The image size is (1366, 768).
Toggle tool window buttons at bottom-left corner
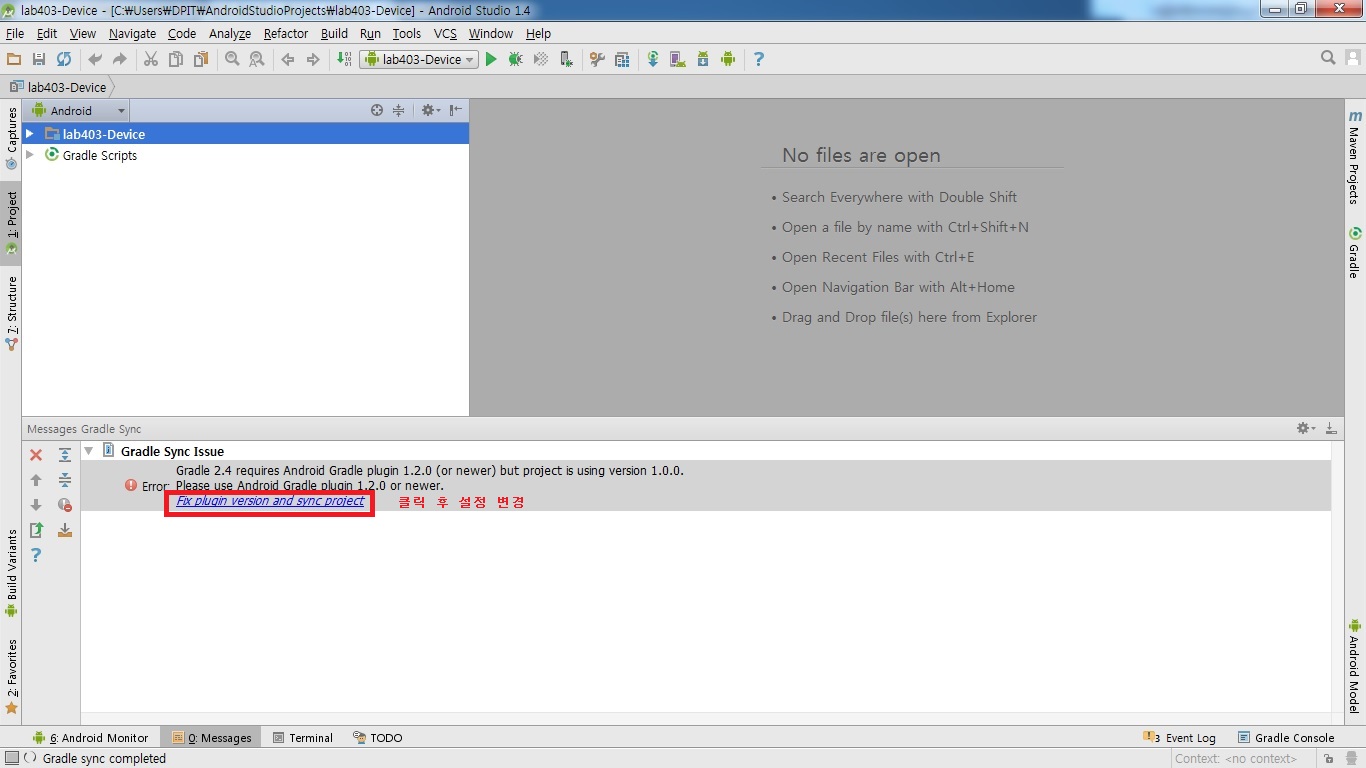(11, 758)
